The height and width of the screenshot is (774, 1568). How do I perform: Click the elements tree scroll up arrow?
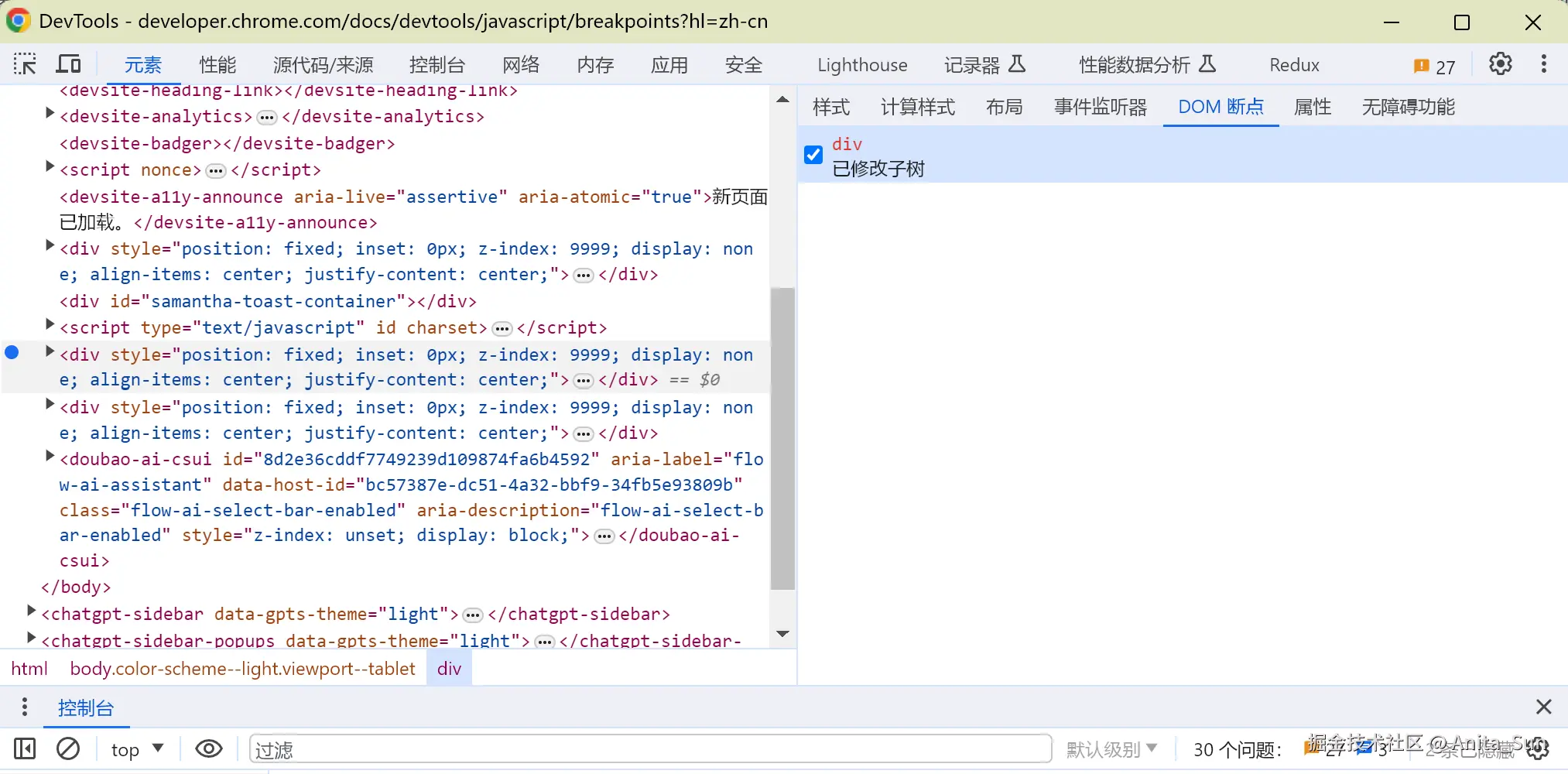point(782,99)
